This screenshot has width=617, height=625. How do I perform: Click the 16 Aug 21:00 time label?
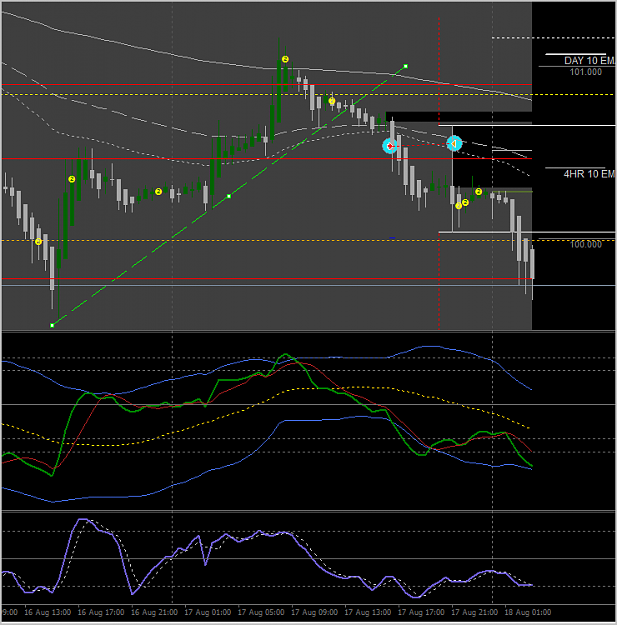point(154,612)
